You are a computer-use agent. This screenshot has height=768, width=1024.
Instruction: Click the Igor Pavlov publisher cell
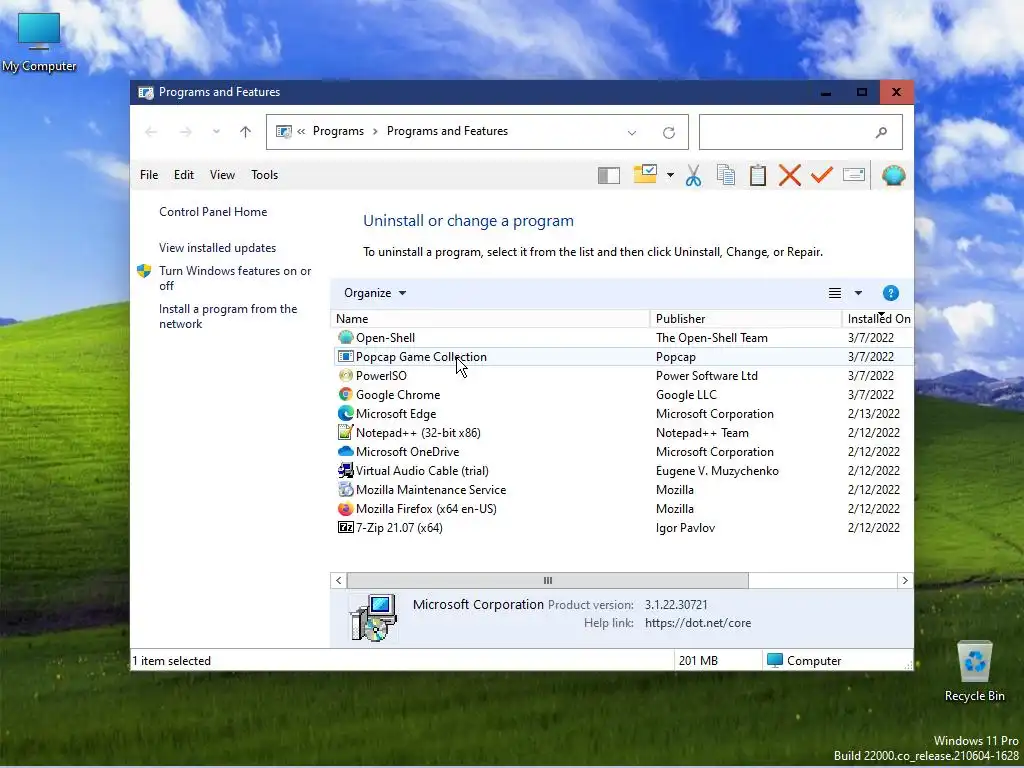[x=685, y=528]
